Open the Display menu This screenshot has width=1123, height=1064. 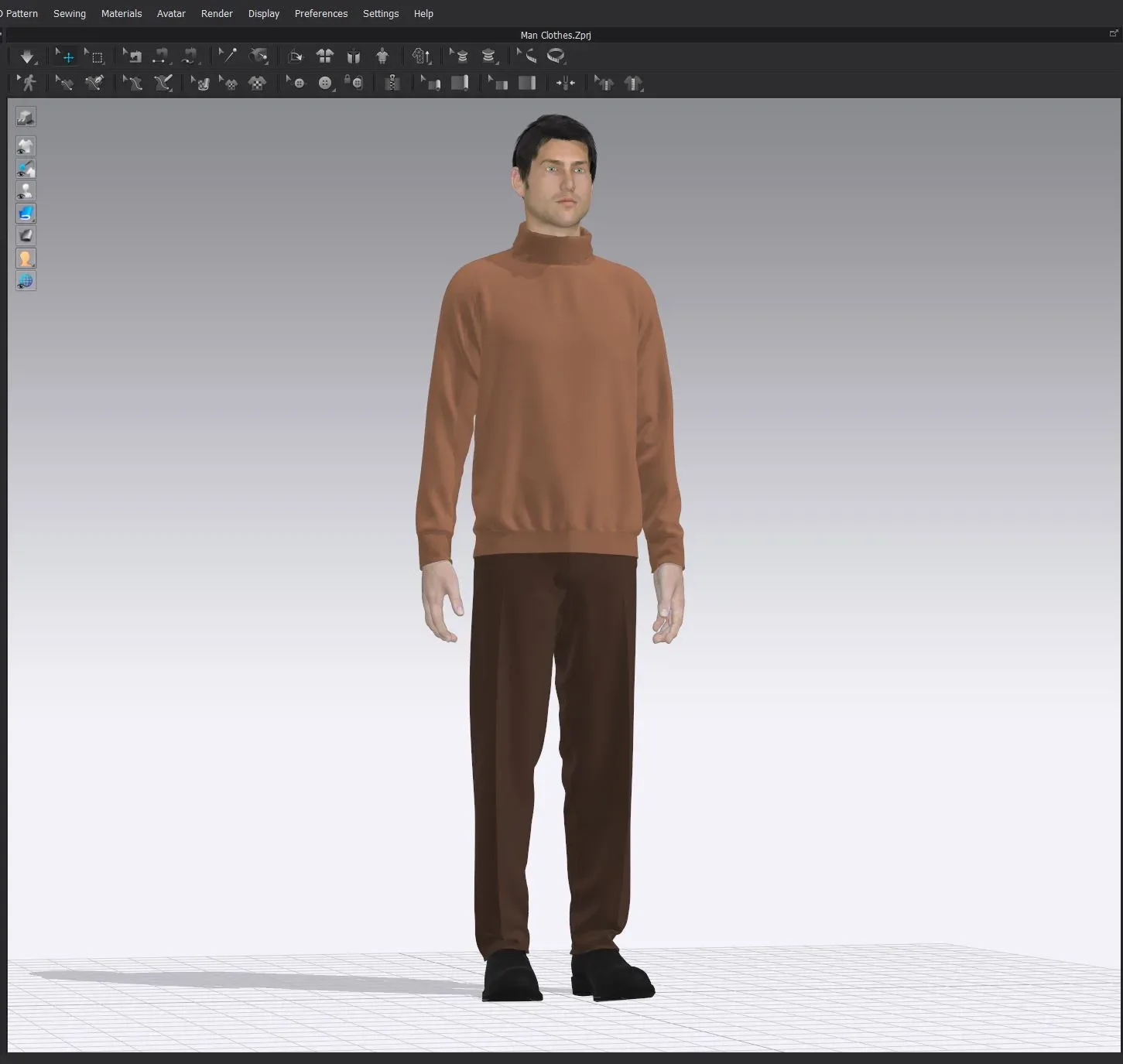(264, 13)
